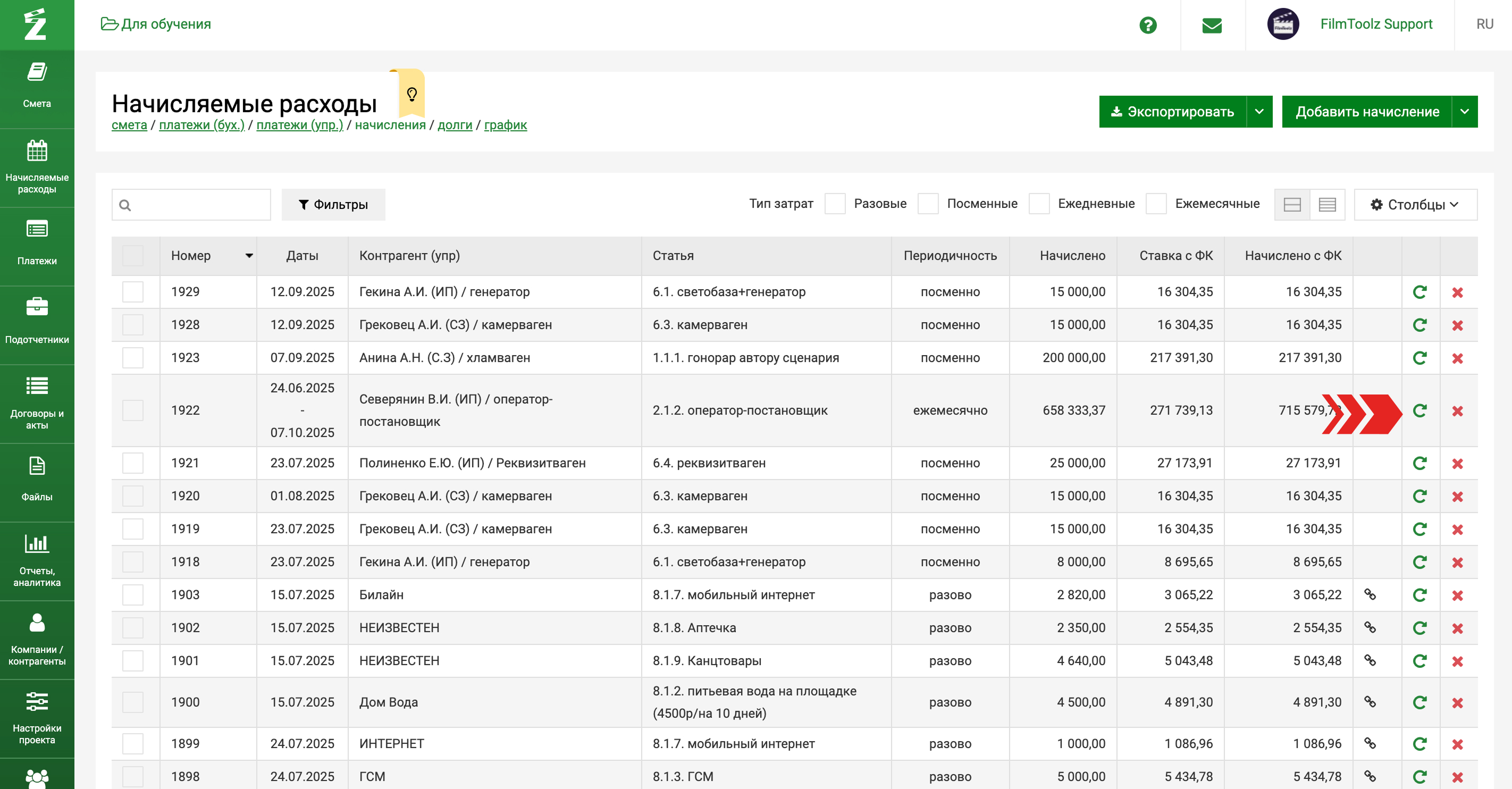
Task: Check the row 1903 checkbox
Action: tap(133, 595)
